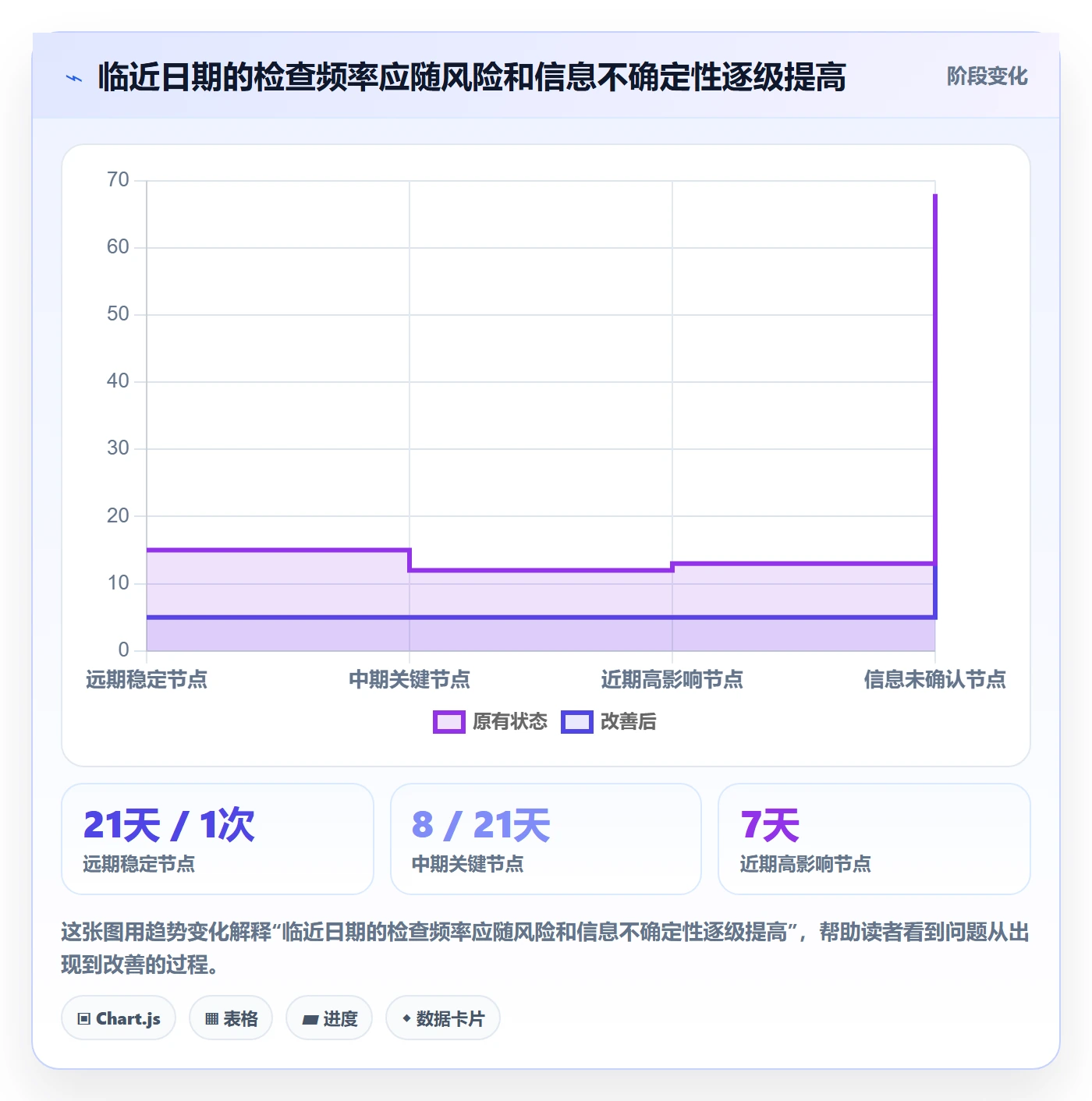This screenshot has height=1101, width=1092.
Task: Click the 70 y-axis tick label
Action: [118, 180]
